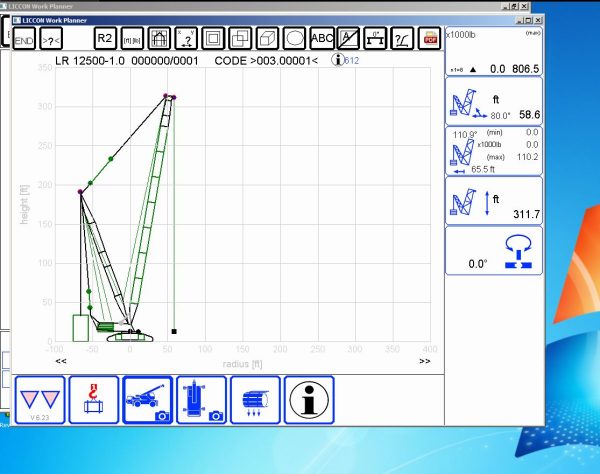Click the x-y coordinate query icon

point(186,38)
